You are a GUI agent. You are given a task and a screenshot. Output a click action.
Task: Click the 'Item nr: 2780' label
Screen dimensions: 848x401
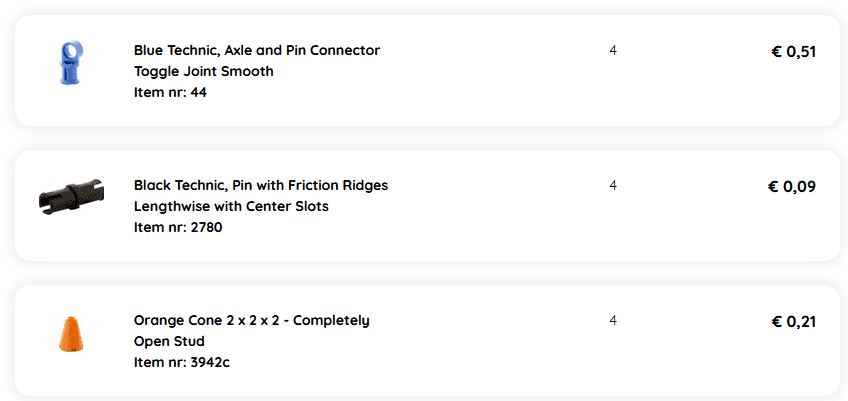click(178, 227)
